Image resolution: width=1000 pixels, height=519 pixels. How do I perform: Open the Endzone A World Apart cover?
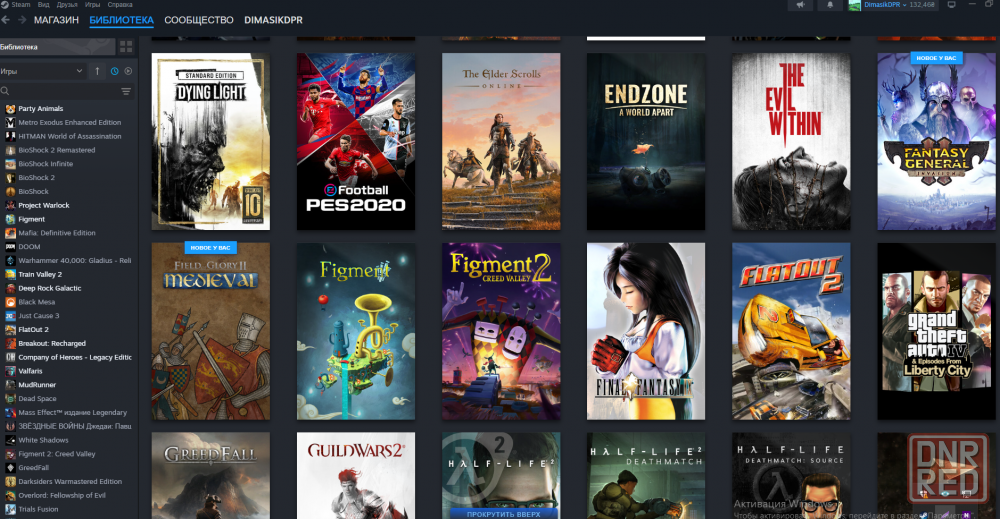point(646,142)
